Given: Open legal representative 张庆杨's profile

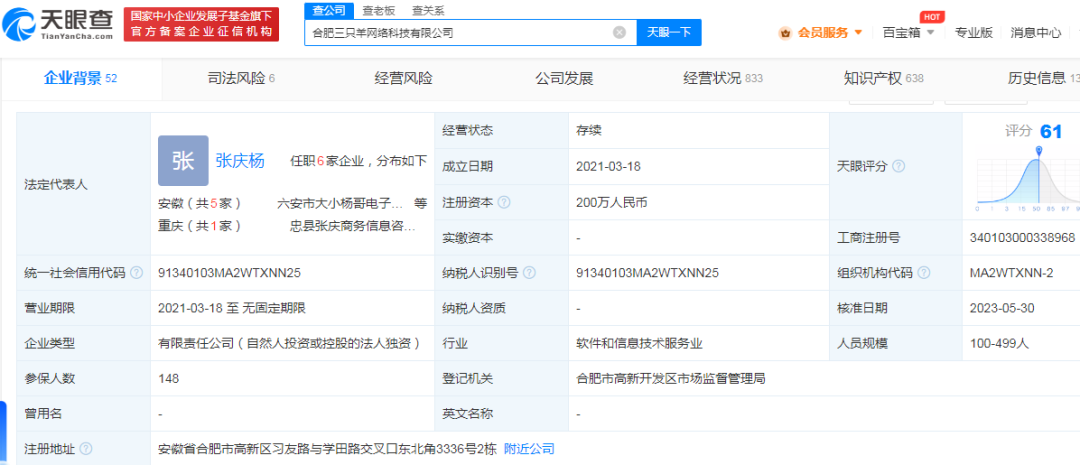Looking at the screenshot, I should click(240, 161).
